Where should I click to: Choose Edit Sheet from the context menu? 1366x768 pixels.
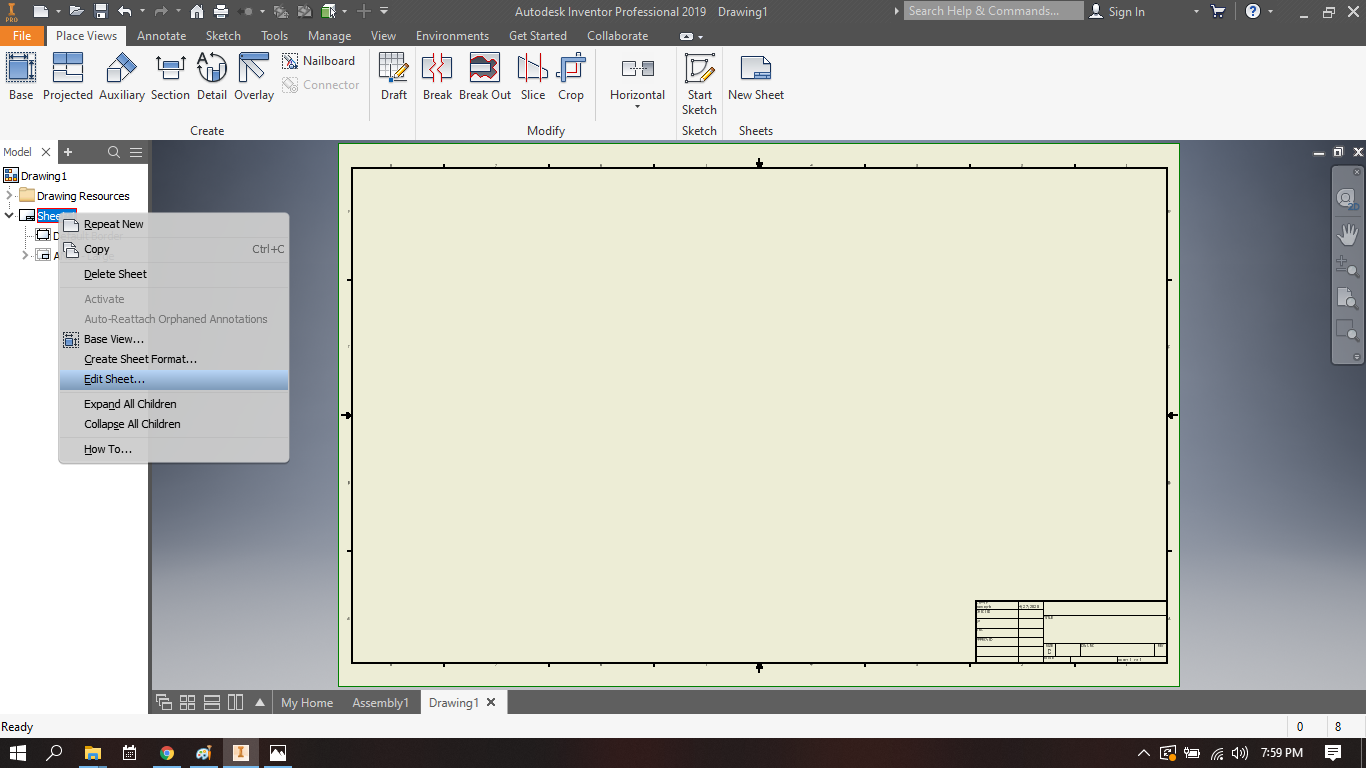click(113, 379)
